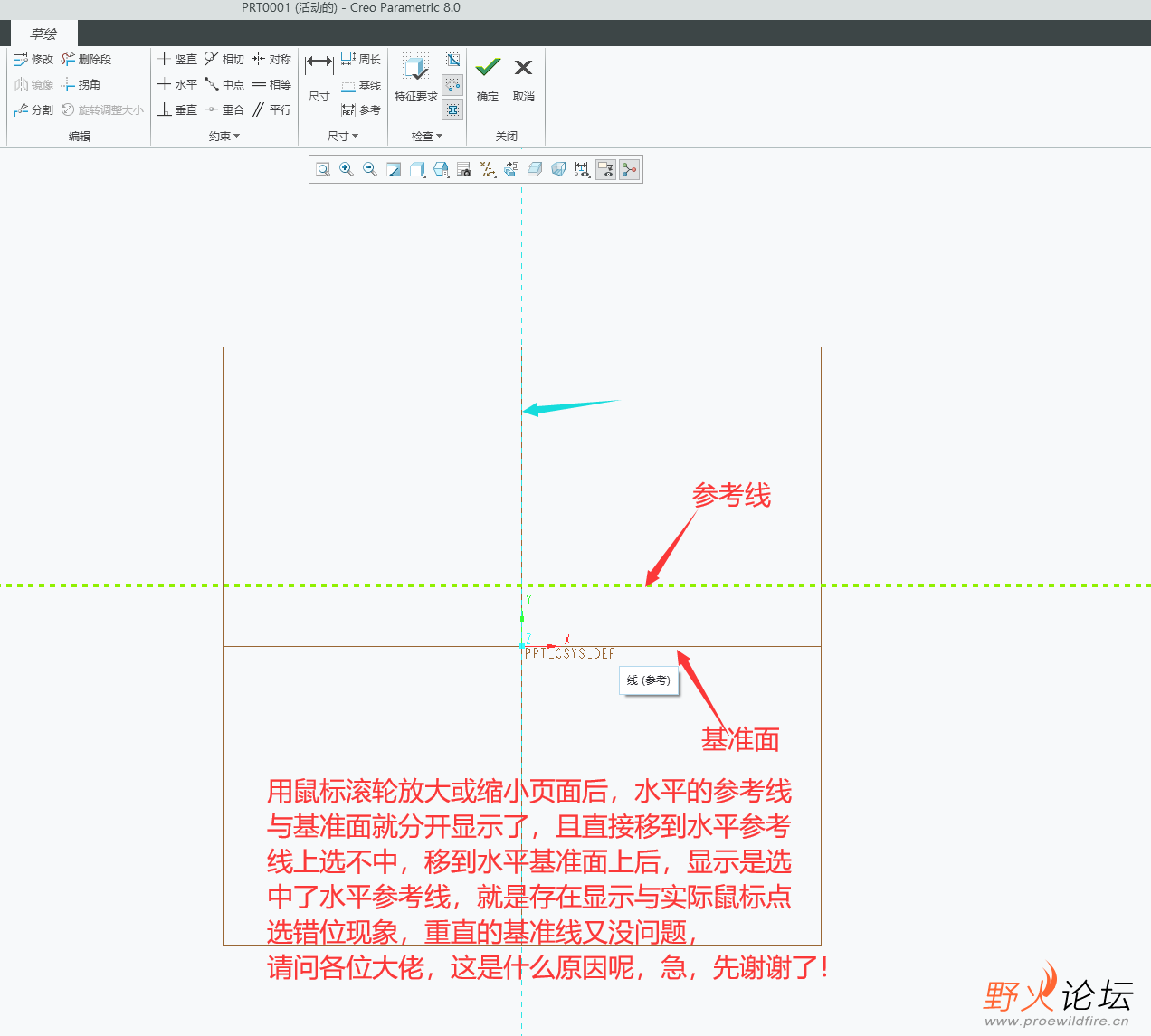This screenshot has height=1036, width=1151.
Task: Click the 删除段 (Delete Segment) tool
Action: coord(86,60)
